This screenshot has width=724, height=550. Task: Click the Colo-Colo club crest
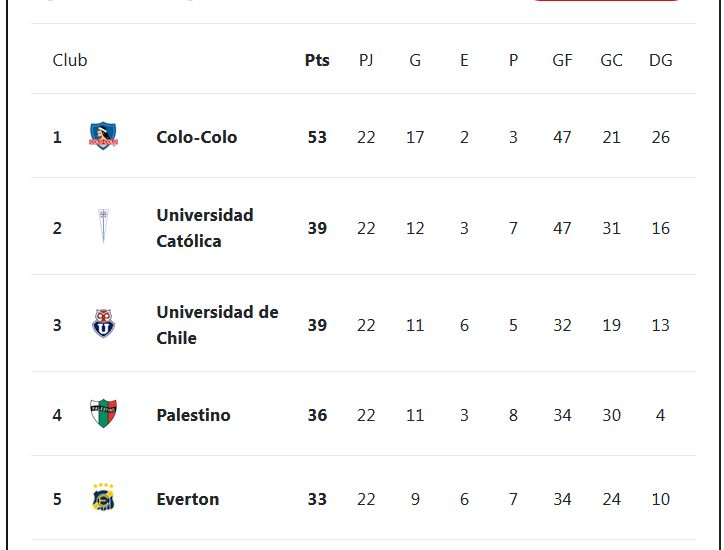[103, 136]
